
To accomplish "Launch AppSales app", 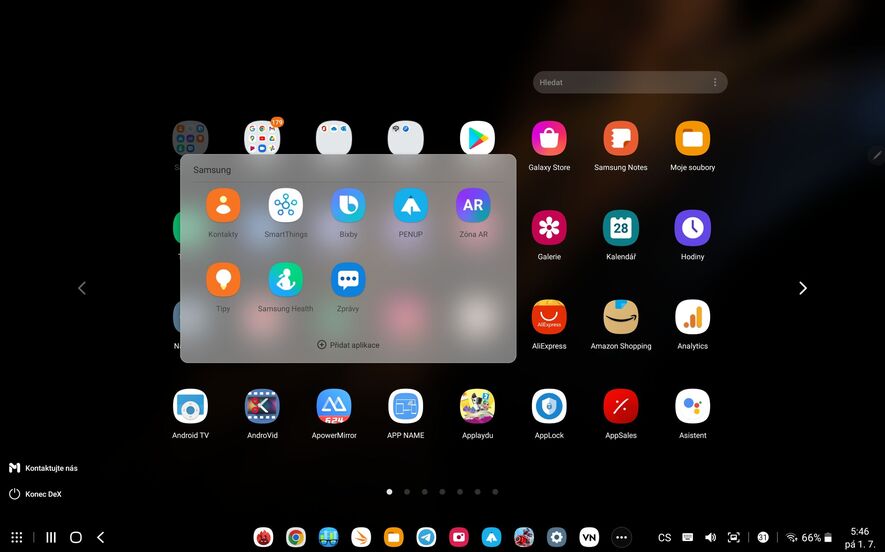I will click(621, 406).
